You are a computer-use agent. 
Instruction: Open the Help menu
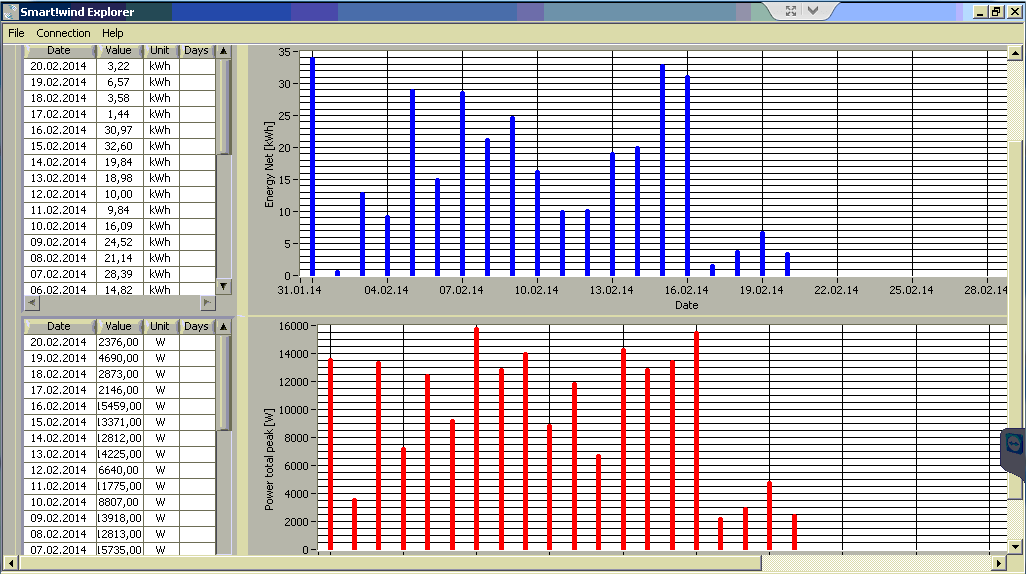click(x=113, y=33)
